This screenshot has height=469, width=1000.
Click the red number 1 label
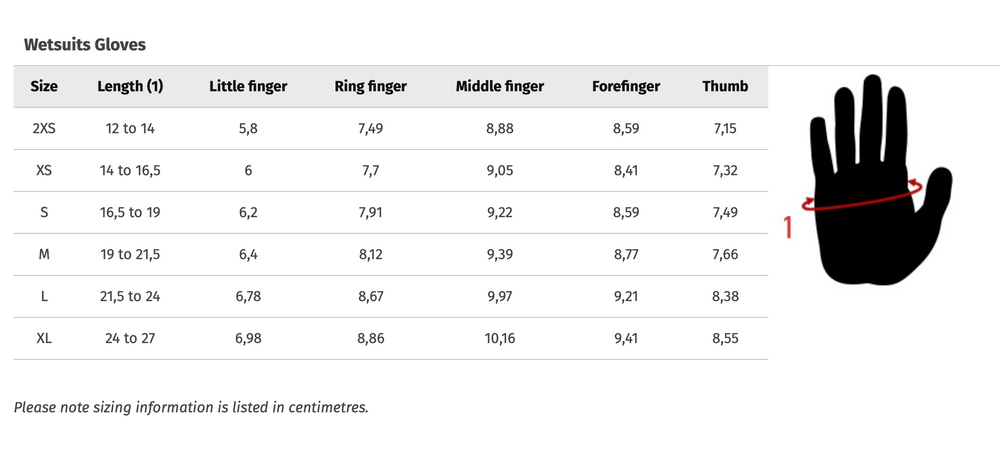click(x=788, y=228)
